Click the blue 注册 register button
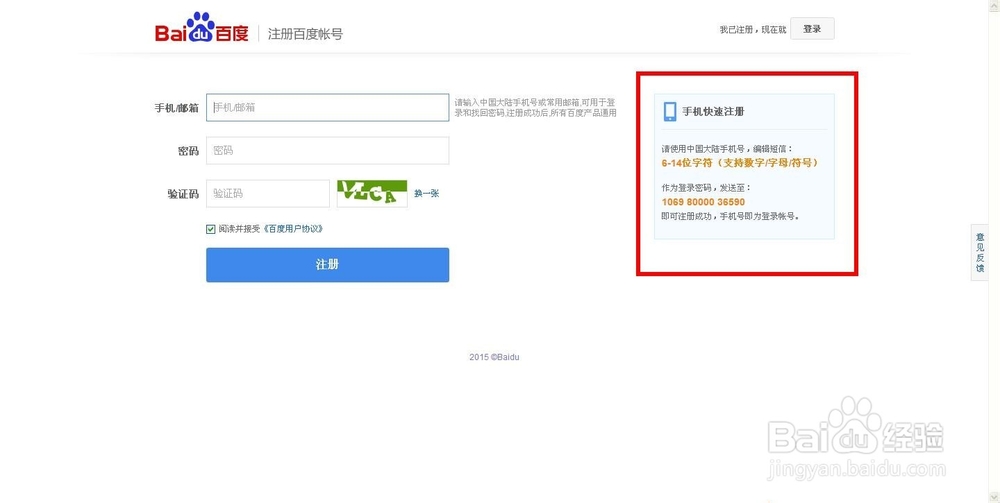 pyautogui.click(x=327, y=265)
